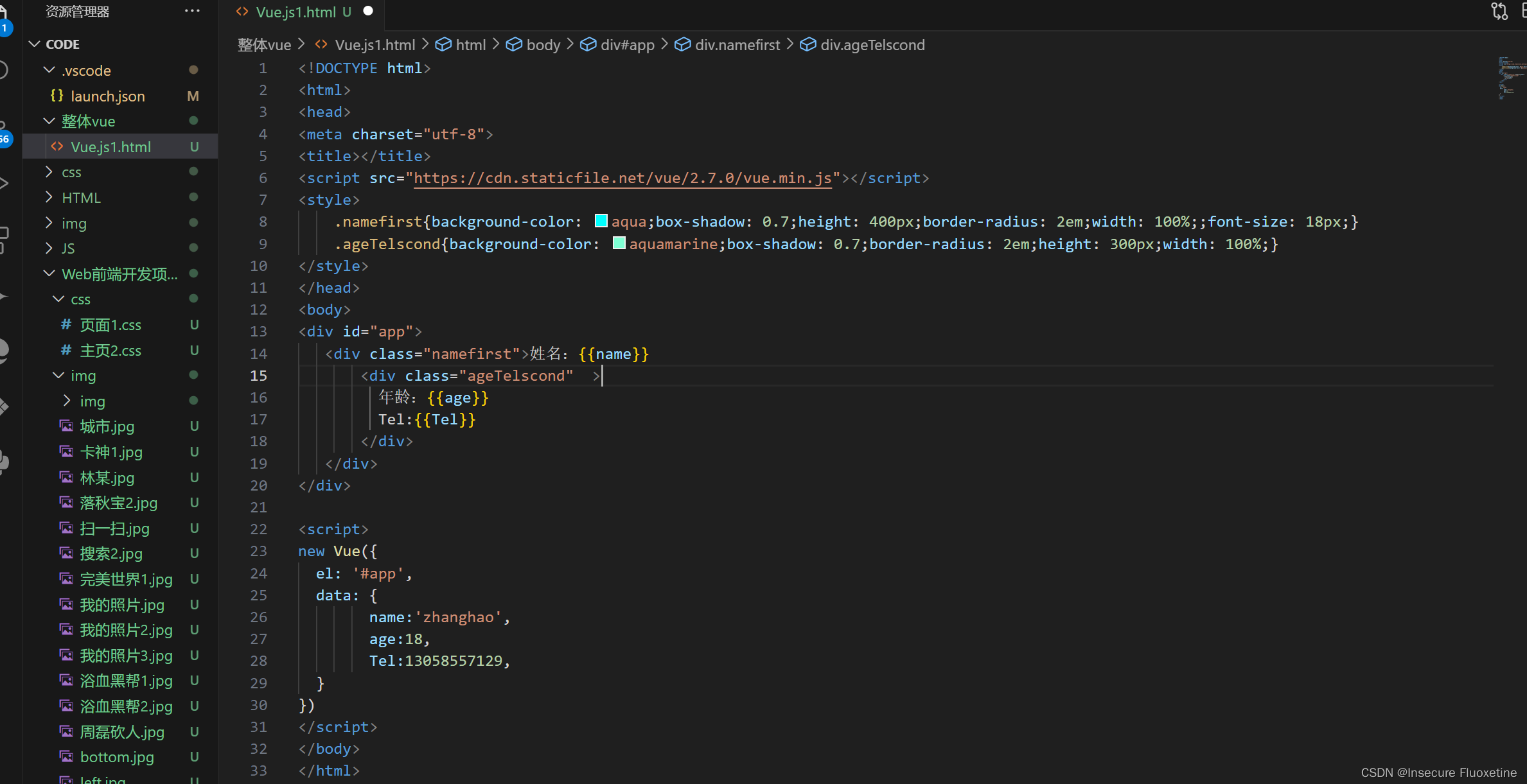Open the explorer More Actions ellipsis menu
The width and height of the screenshot is (1527, 784).
[x=191, y=11]
